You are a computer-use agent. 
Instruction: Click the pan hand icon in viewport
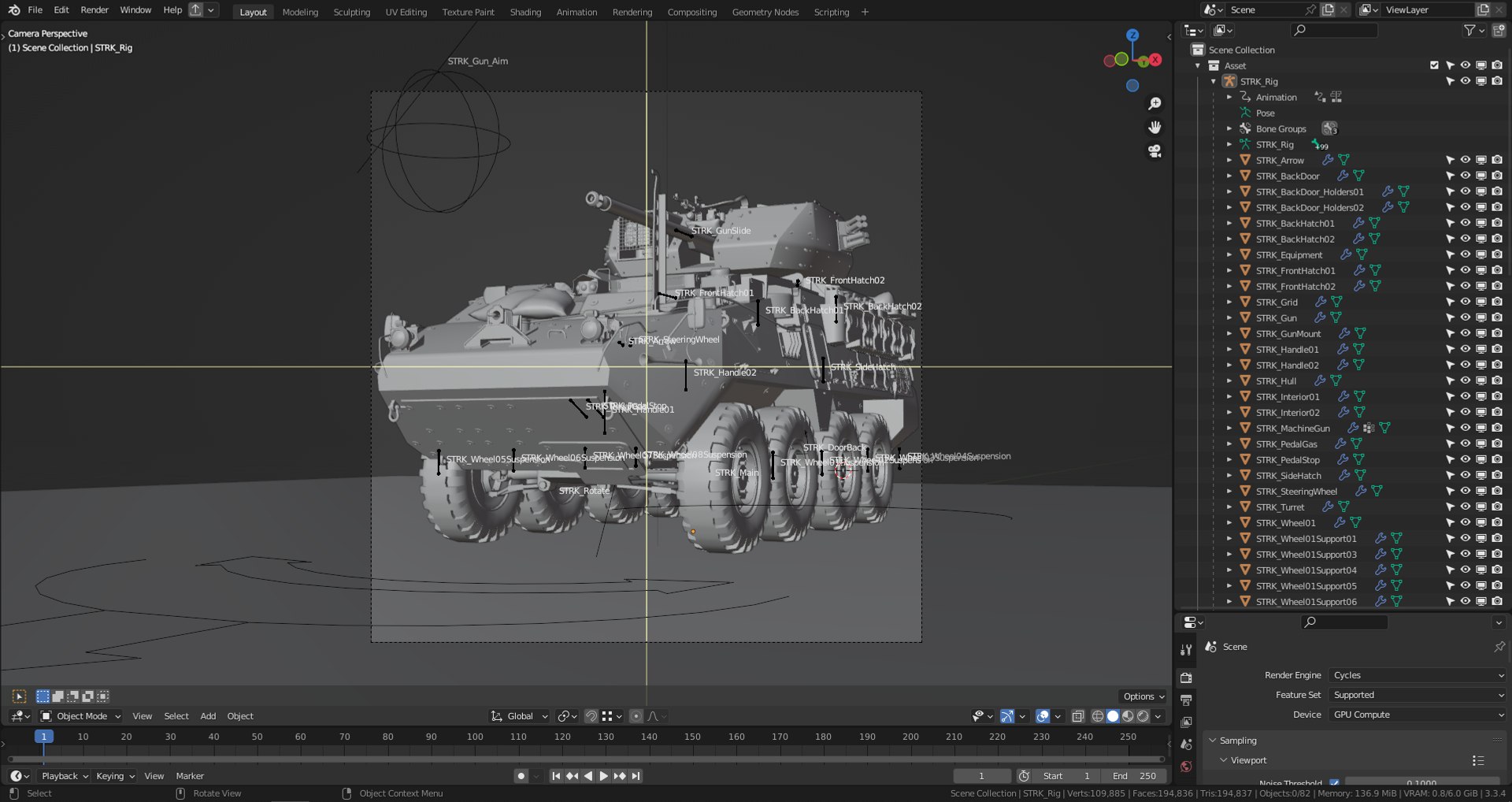click(1154, 128)
